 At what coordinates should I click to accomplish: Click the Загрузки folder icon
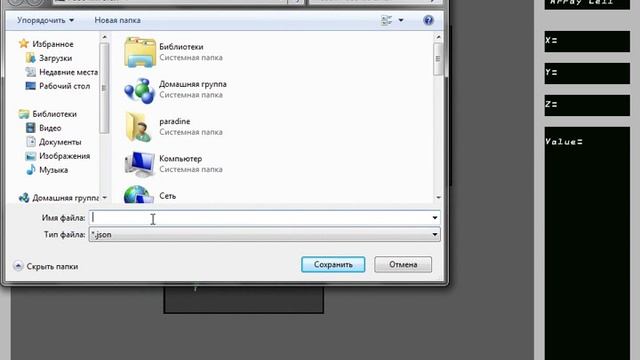[31, 58]
